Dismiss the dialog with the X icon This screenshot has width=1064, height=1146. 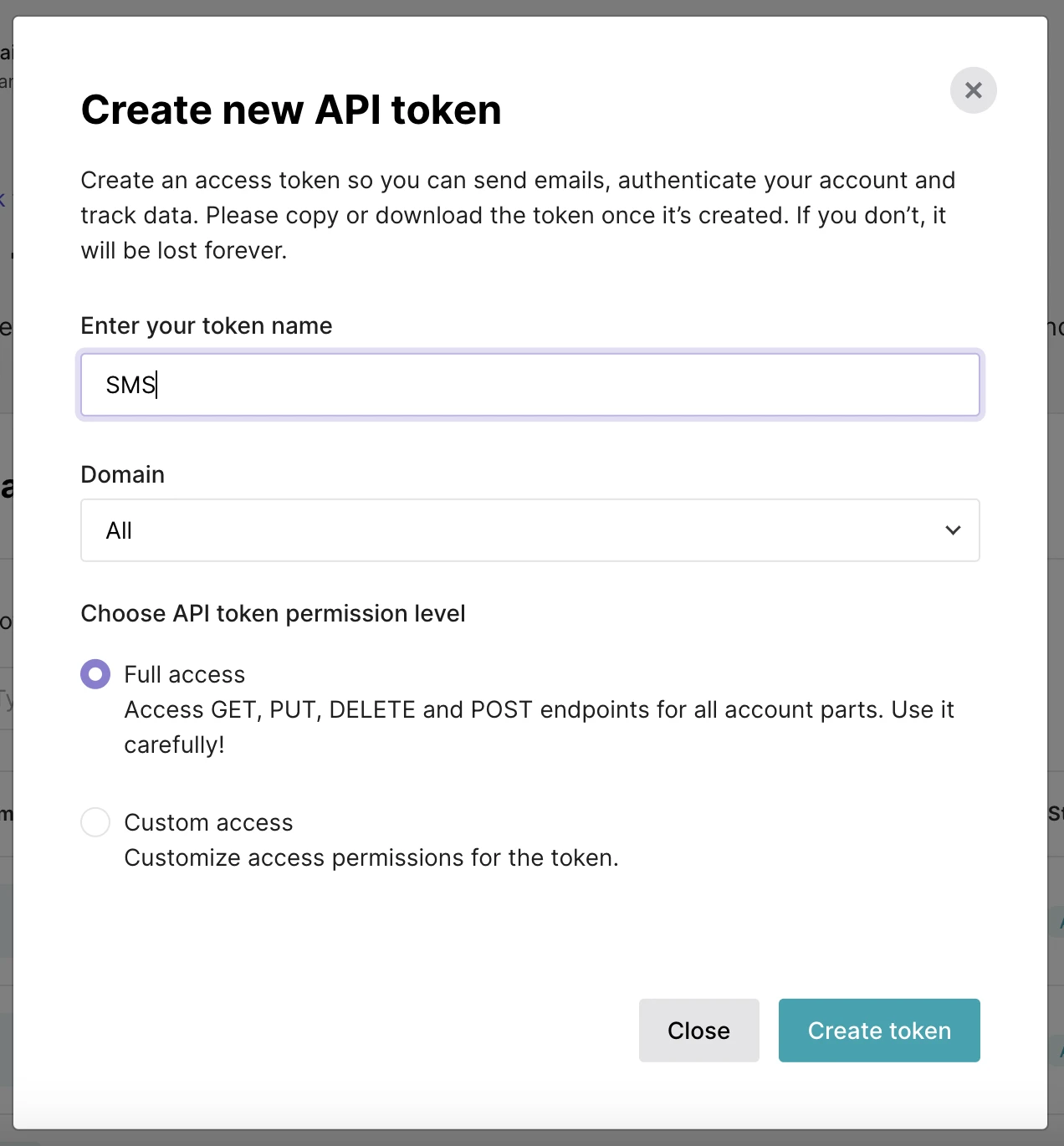coord(973,90)
